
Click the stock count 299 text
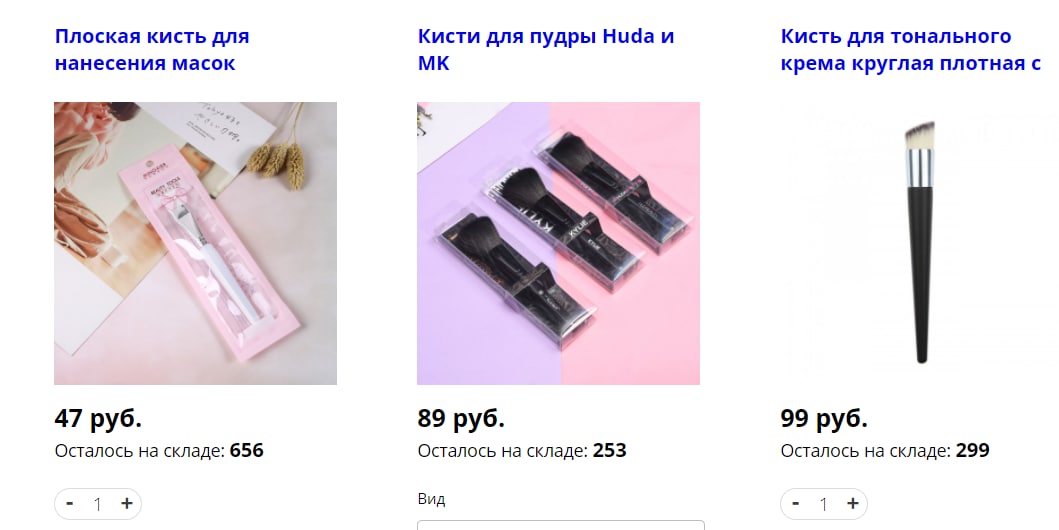point(973,450)
